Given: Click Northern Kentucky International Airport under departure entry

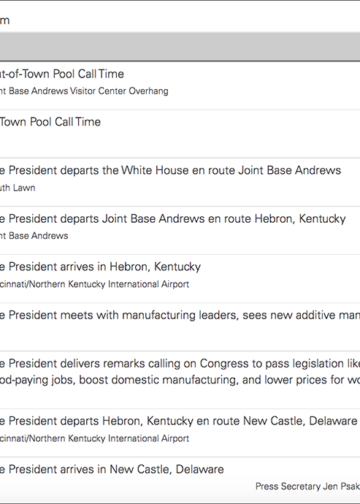Looking at the screenshot, I should tap(94, 438).
